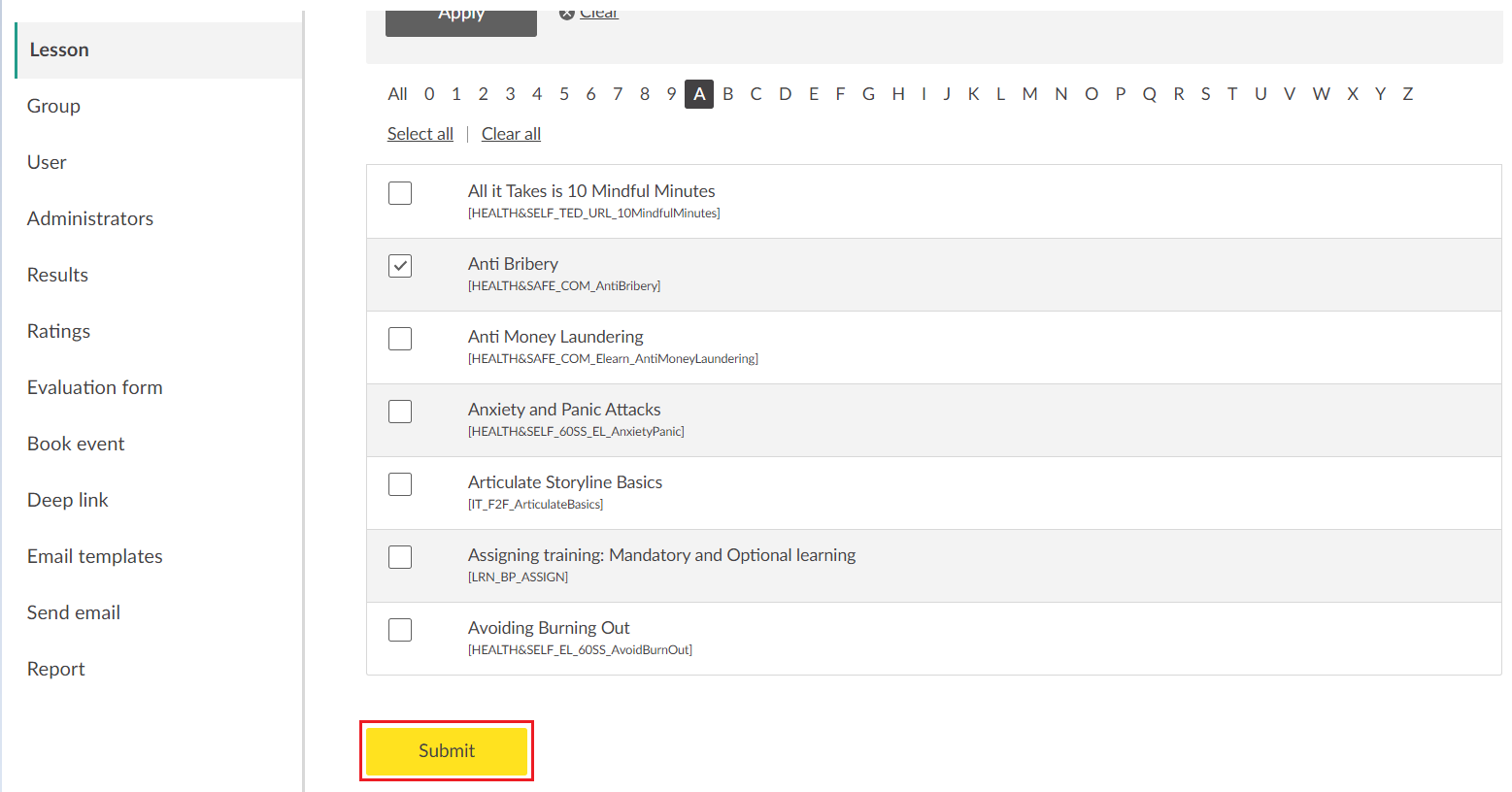1512x792 pixels.
Task: Filter lessons starting with letter Z
Action: [x=1407, y=94]
